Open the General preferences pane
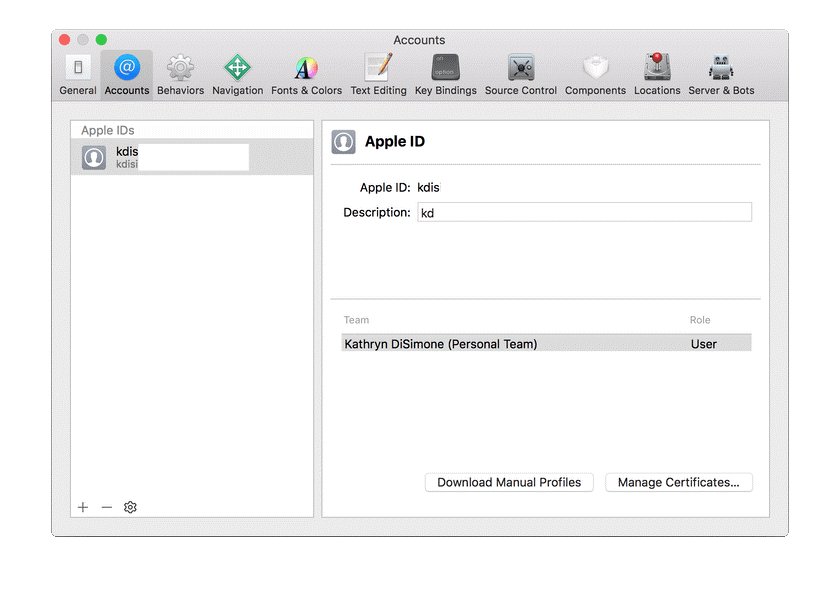Image resolution: width=840 pixels, height=609 pixels. point(78,76)
